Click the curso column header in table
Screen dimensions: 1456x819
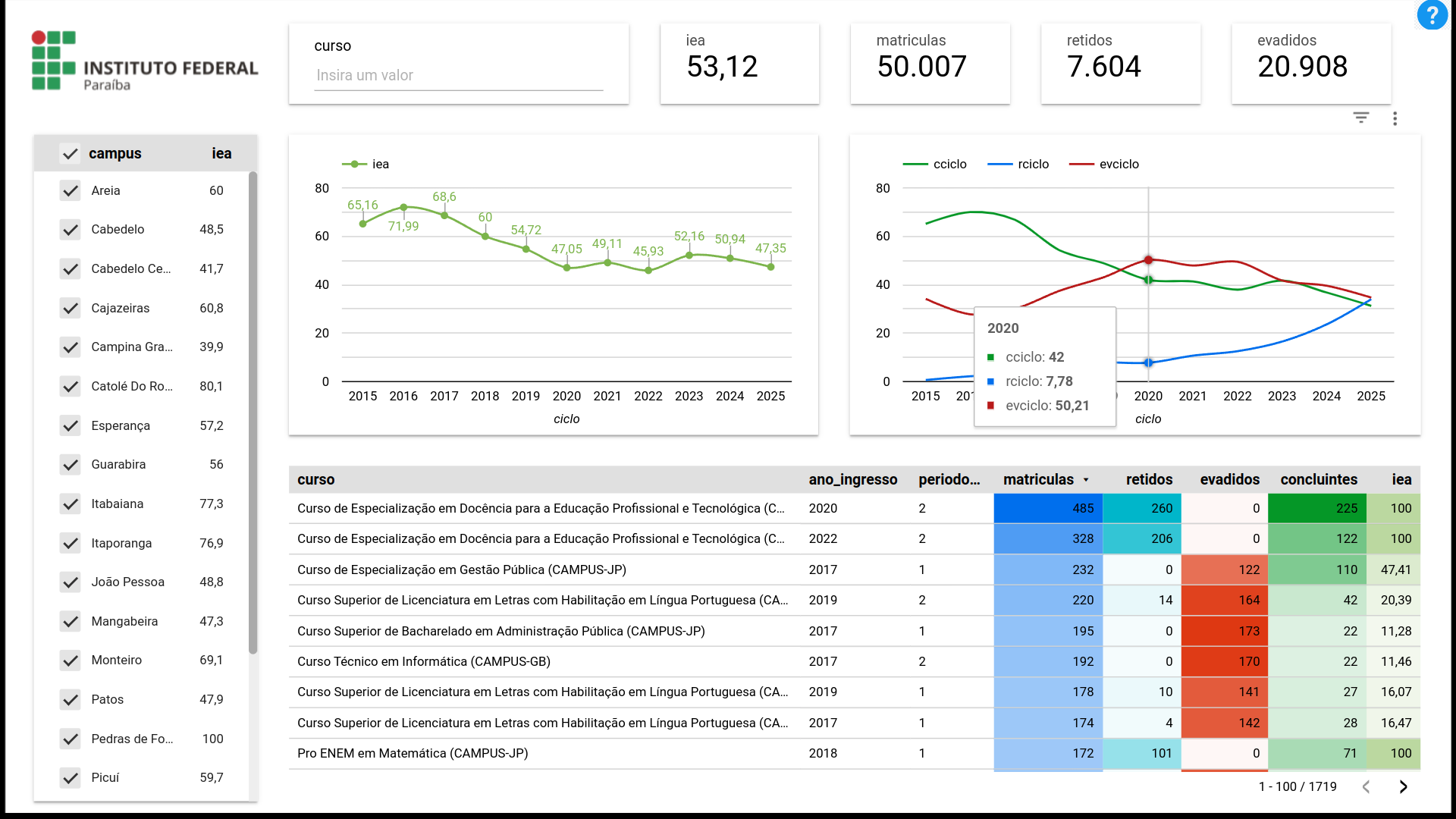(315, 479)
